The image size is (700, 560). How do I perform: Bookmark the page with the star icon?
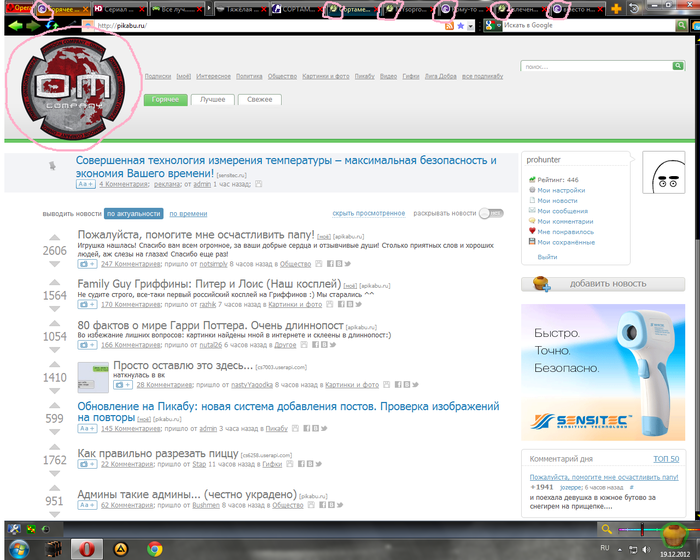[461, 26]
